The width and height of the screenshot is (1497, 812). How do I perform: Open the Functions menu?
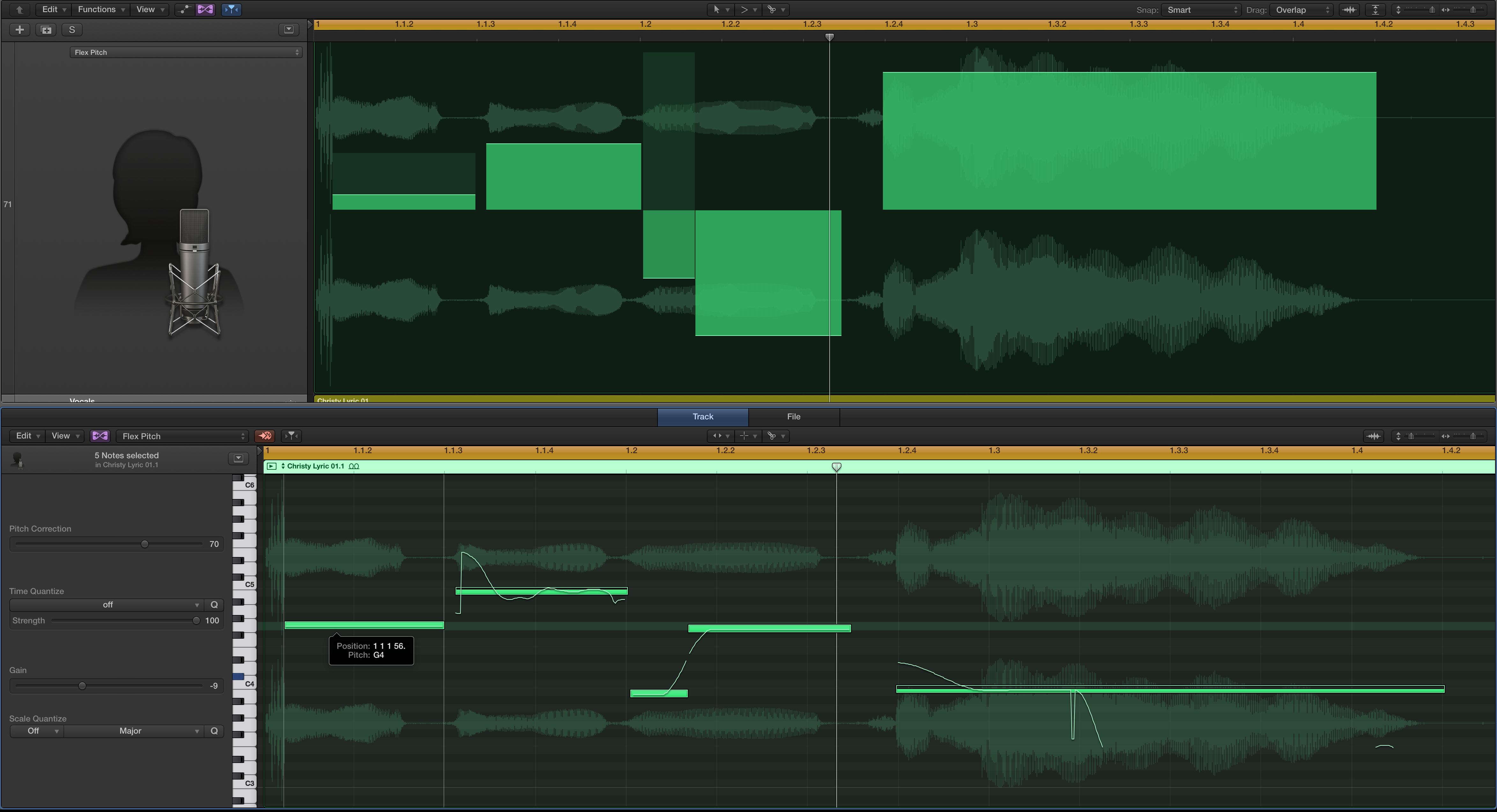coord(98,9)
